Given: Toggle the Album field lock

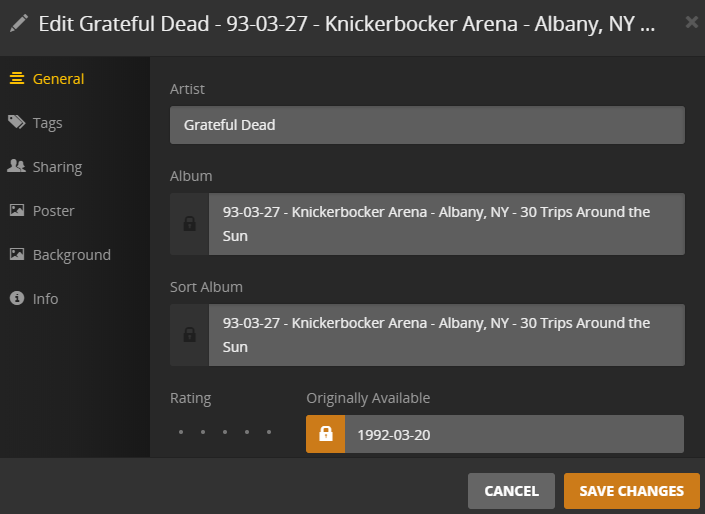Looking at the screenshot, I should [190, 224].
